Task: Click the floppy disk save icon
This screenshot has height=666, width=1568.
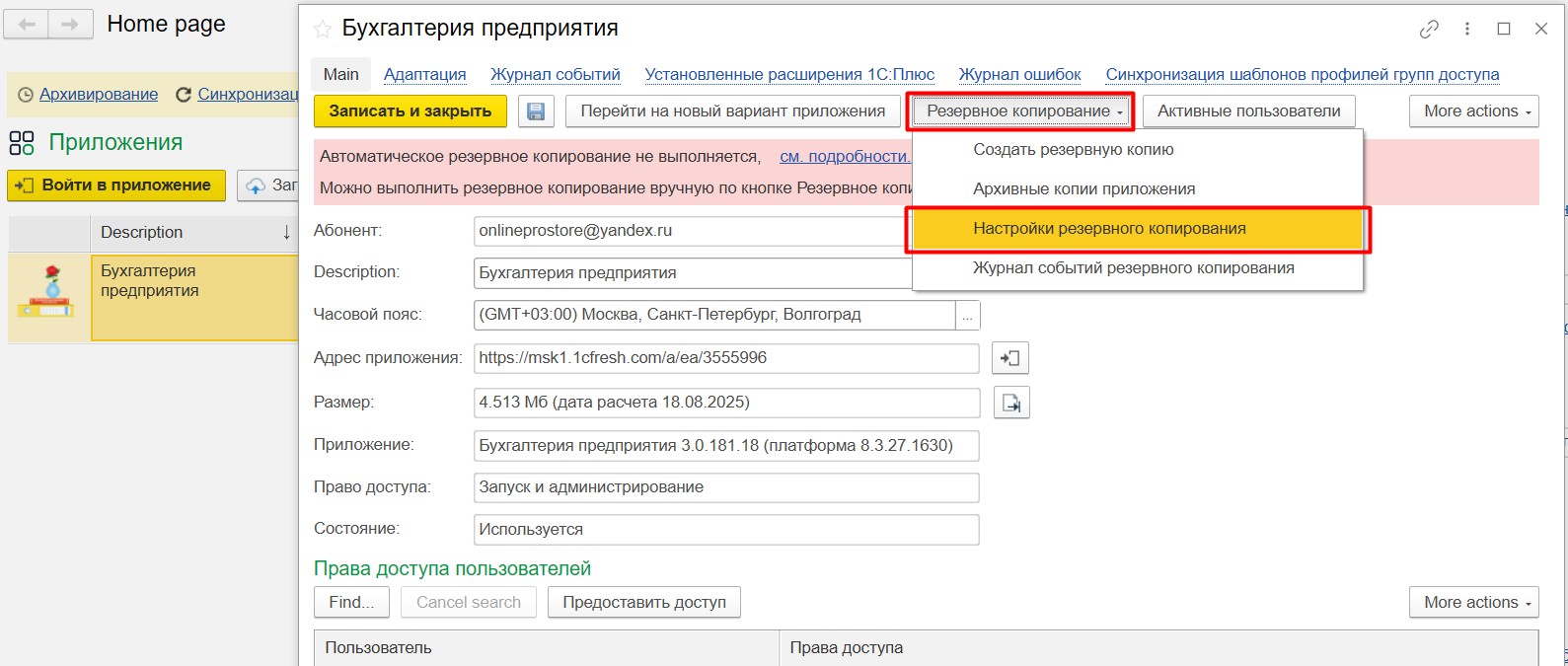Action: pos(536,111)
